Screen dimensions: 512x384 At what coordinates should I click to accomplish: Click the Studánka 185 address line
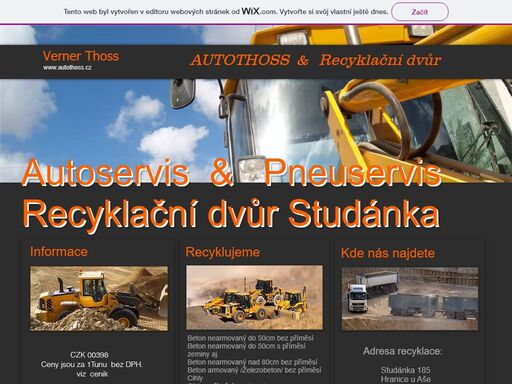click(406, 370)
